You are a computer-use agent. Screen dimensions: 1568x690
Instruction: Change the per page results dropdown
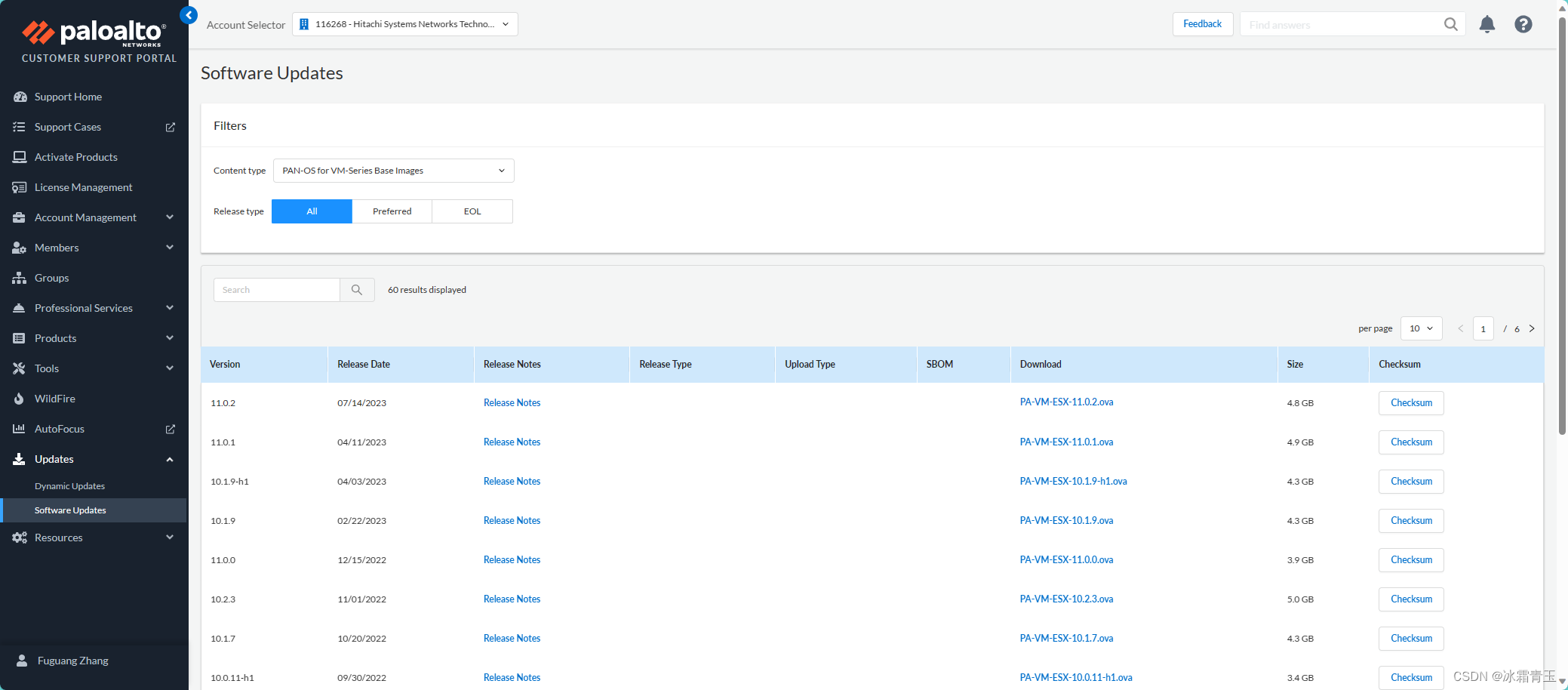tap(1421, 328)
